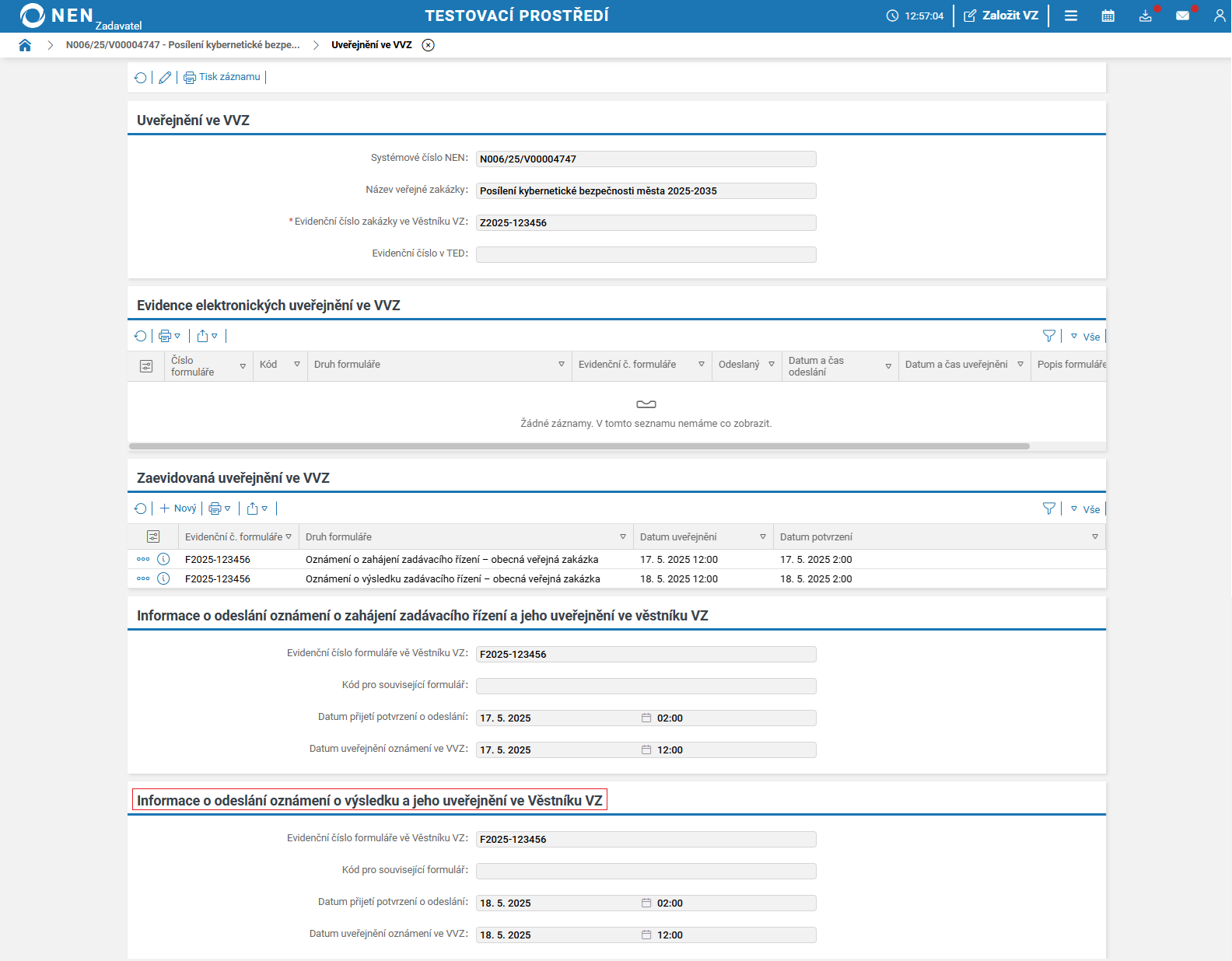The image size is (1232, 961).
Task: Open print dropdown in Evidence elektronických section
Action: (x=170, y=336)
